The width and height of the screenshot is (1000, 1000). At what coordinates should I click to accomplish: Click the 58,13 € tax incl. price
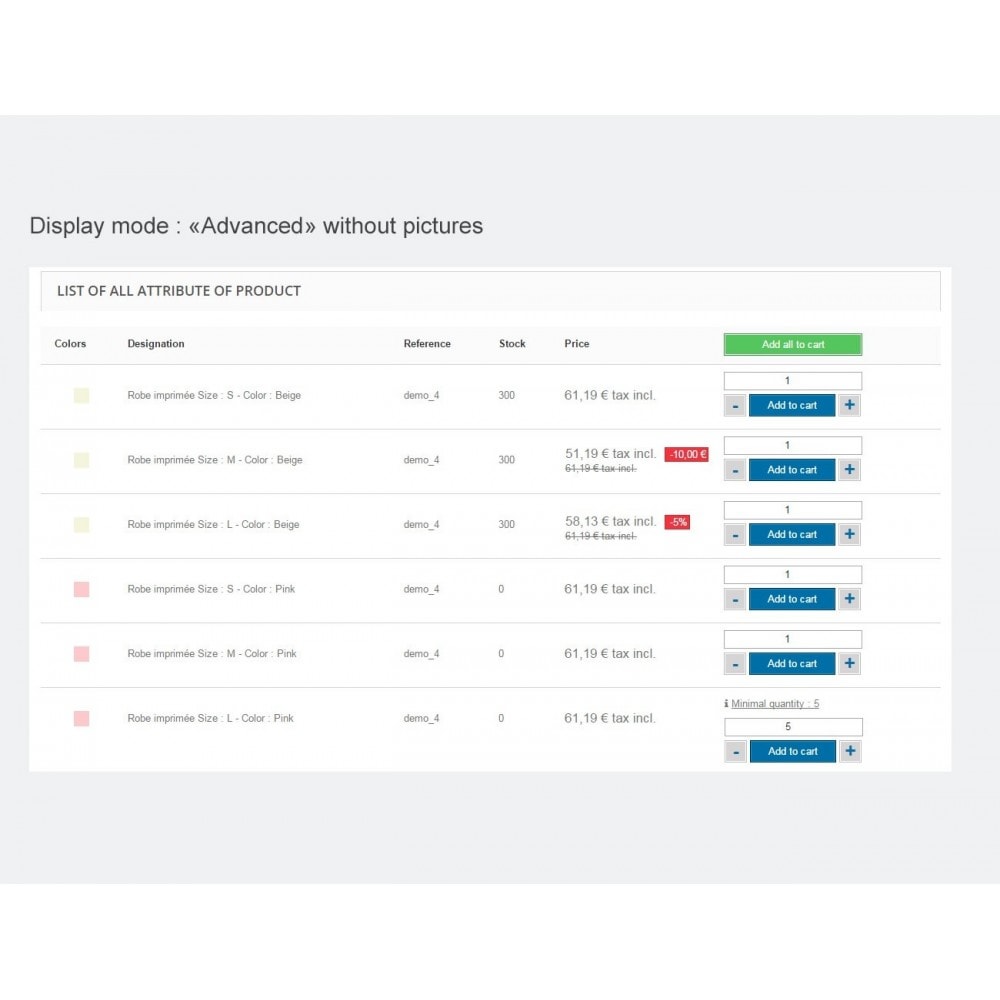610,522
